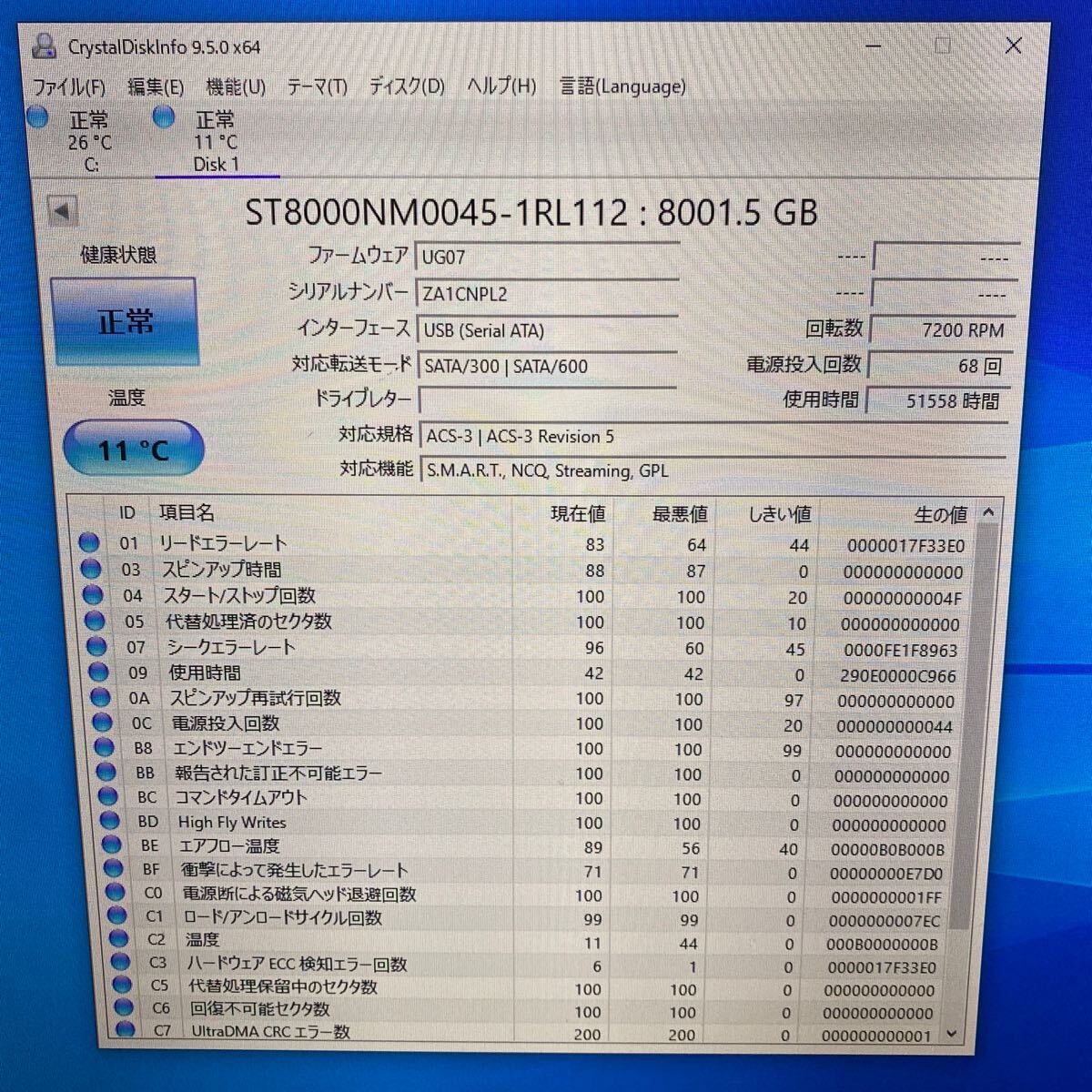Open the ファイル(F) menu
Screen dimensions: 1092x1092
point(68,87)
